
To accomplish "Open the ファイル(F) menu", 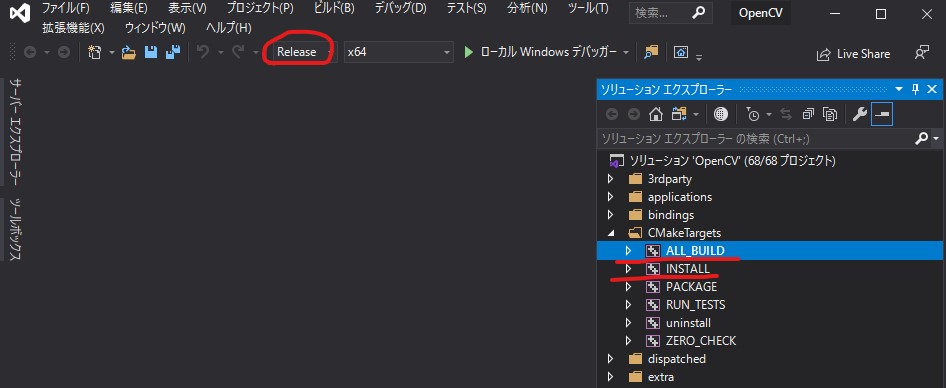I will pos(65,9).
